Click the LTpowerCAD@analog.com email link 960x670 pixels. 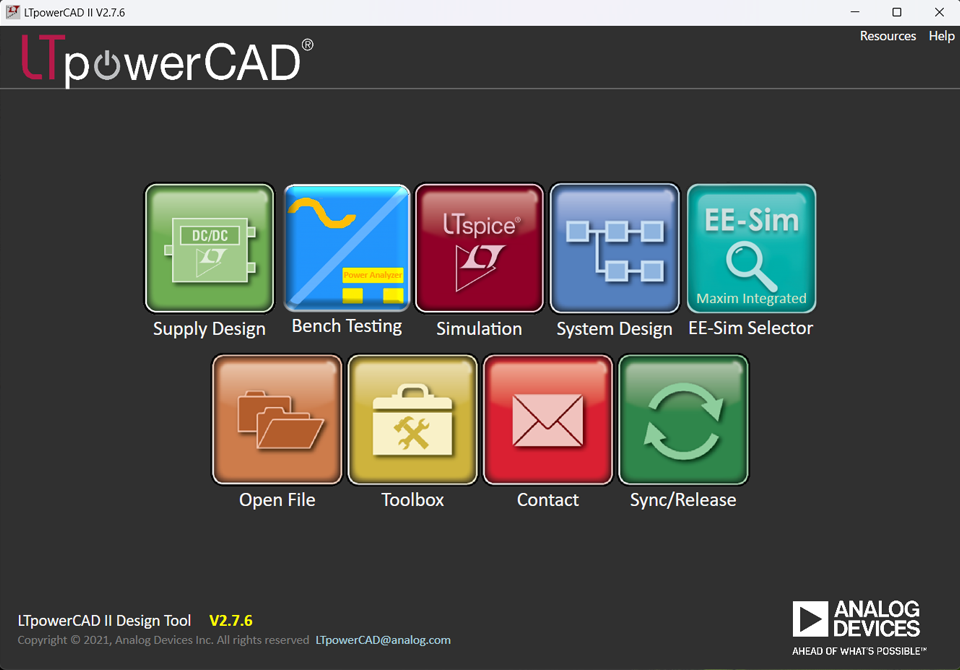pos(383,640)
